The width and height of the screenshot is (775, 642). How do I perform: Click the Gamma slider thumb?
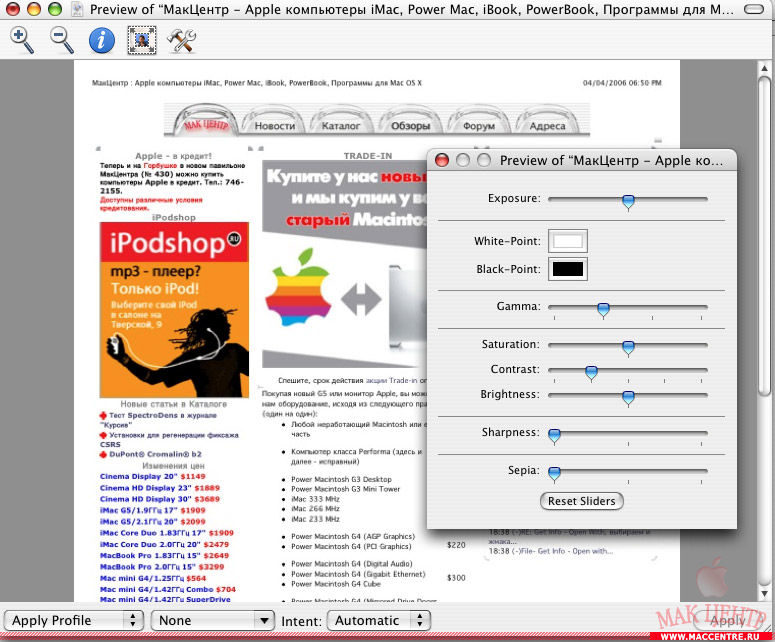[x=603, y=310]
